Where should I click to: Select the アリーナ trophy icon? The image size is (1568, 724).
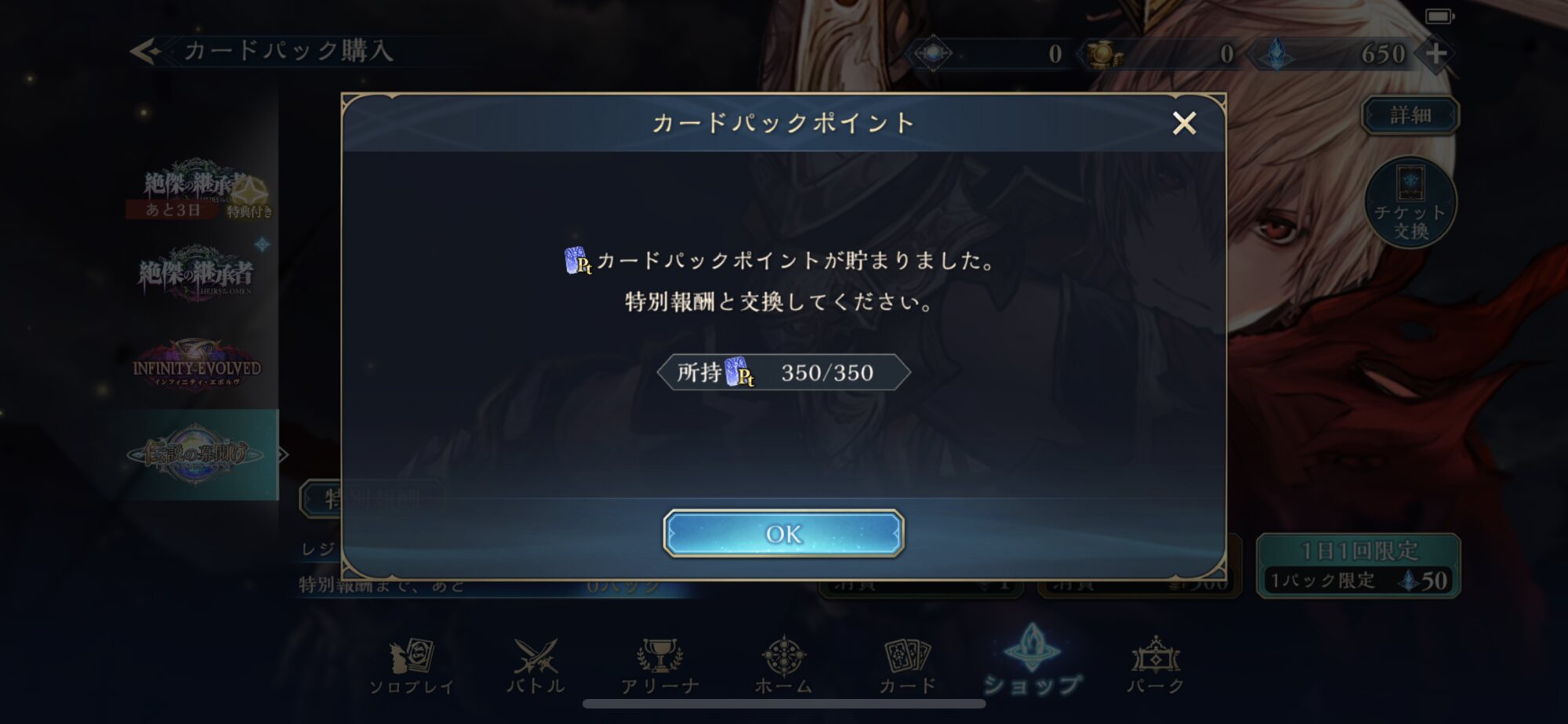point(659,666)
